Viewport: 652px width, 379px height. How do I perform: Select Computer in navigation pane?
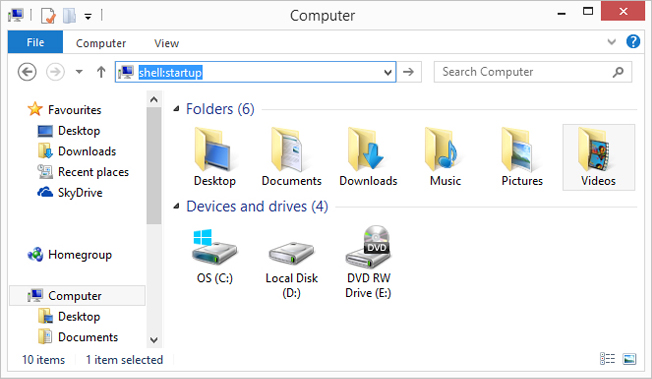click(x=77, y=296)
